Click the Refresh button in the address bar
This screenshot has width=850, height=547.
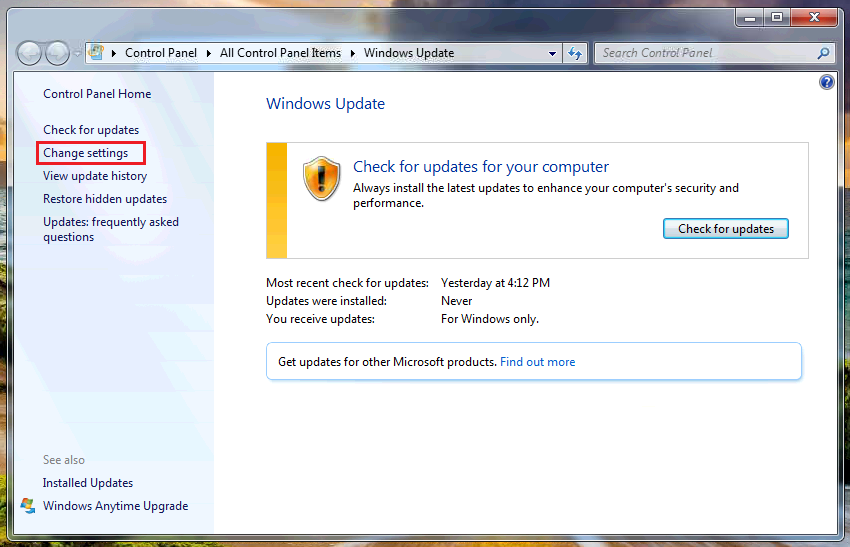[575, 53]
